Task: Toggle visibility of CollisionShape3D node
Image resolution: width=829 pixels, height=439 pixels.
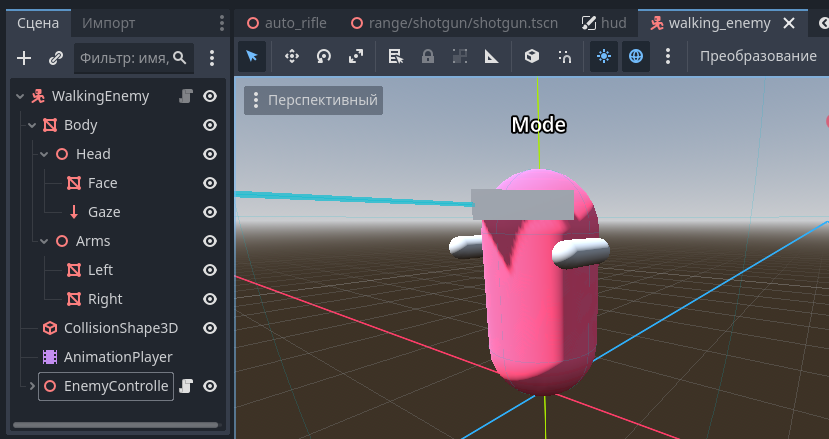Action: point(210,328)
